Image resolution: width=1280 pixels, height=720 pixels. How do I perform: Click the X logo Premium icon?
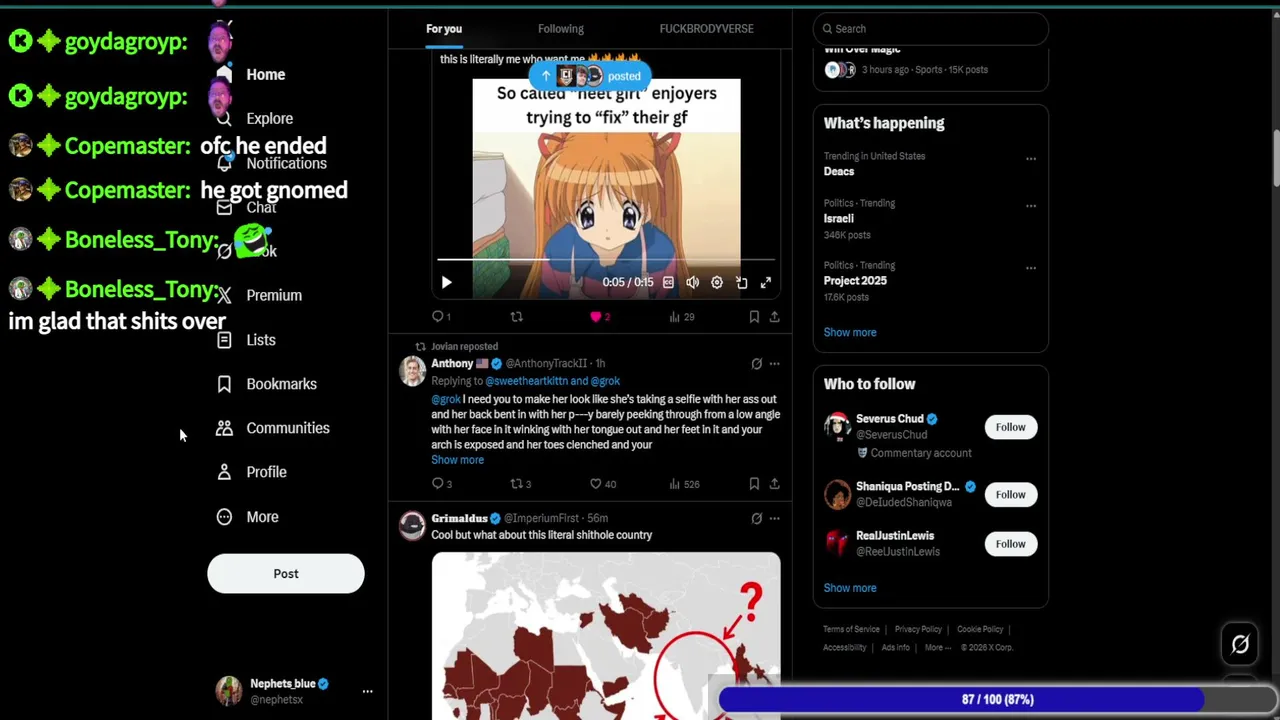point(224,296)
